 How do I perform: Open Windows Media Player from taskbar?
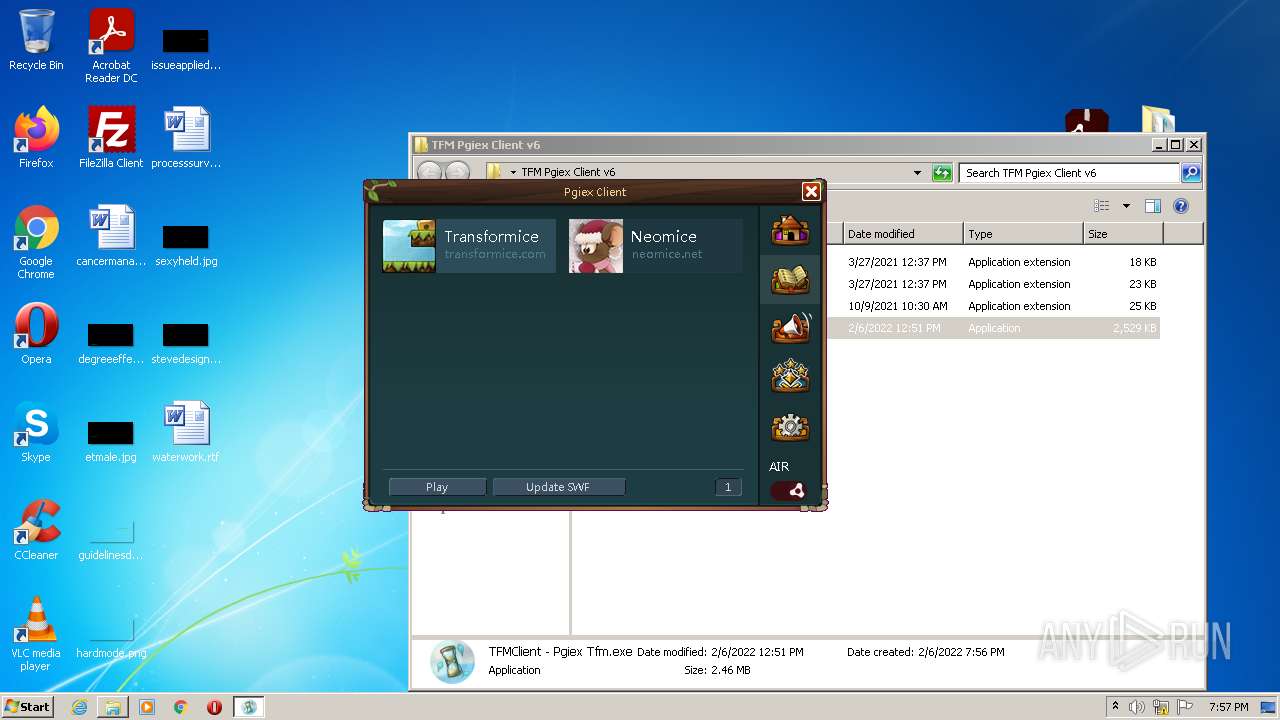click(x=147, y=707)
